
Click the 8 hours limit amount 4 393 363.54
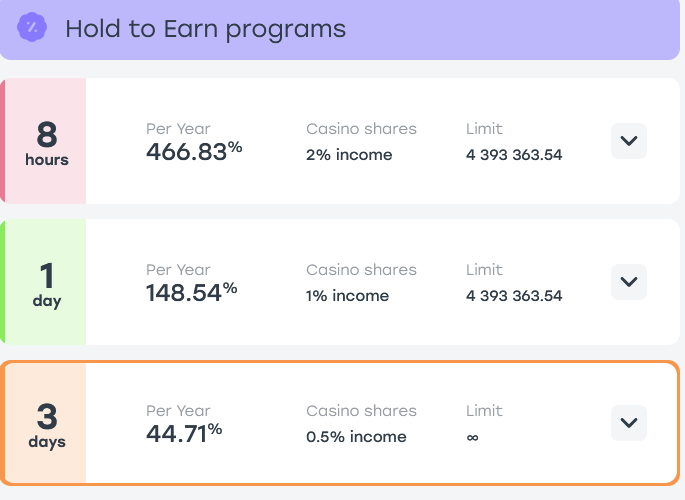pos(514,155)
